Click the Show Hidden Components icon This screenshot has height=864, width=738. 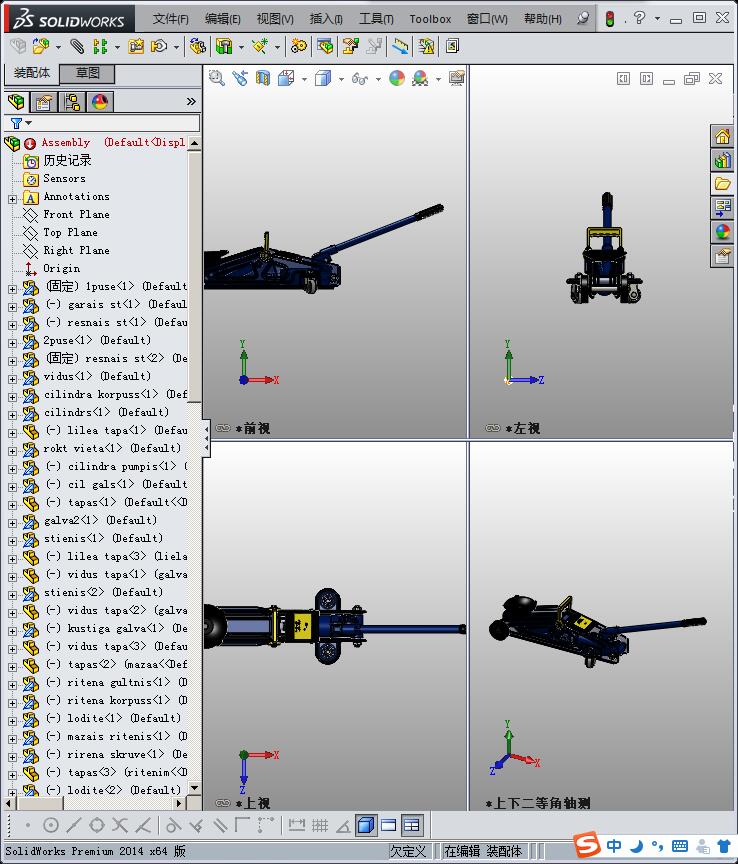[x=197, y=46]
